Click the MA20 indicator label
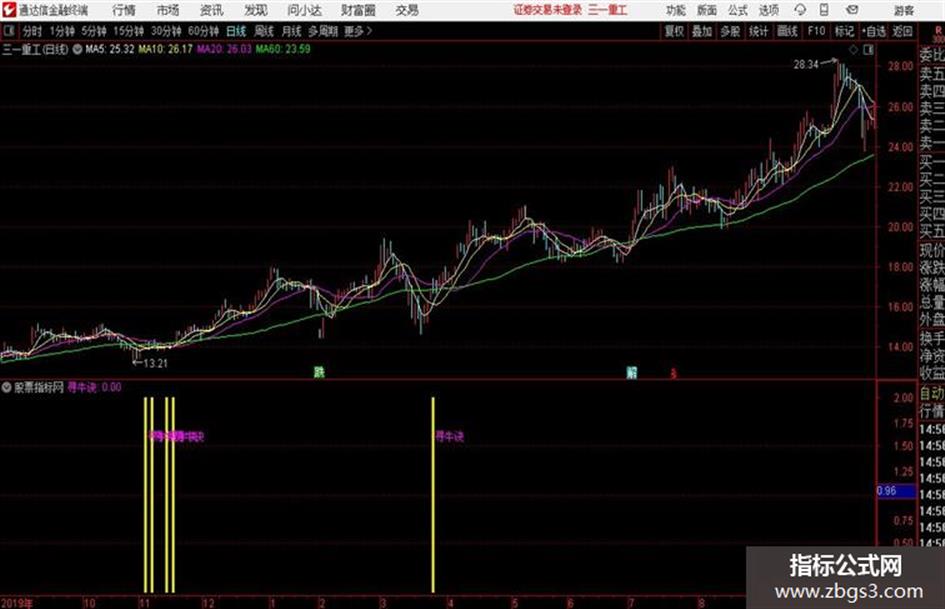The image size is (945, 609). tap(224, 49)
